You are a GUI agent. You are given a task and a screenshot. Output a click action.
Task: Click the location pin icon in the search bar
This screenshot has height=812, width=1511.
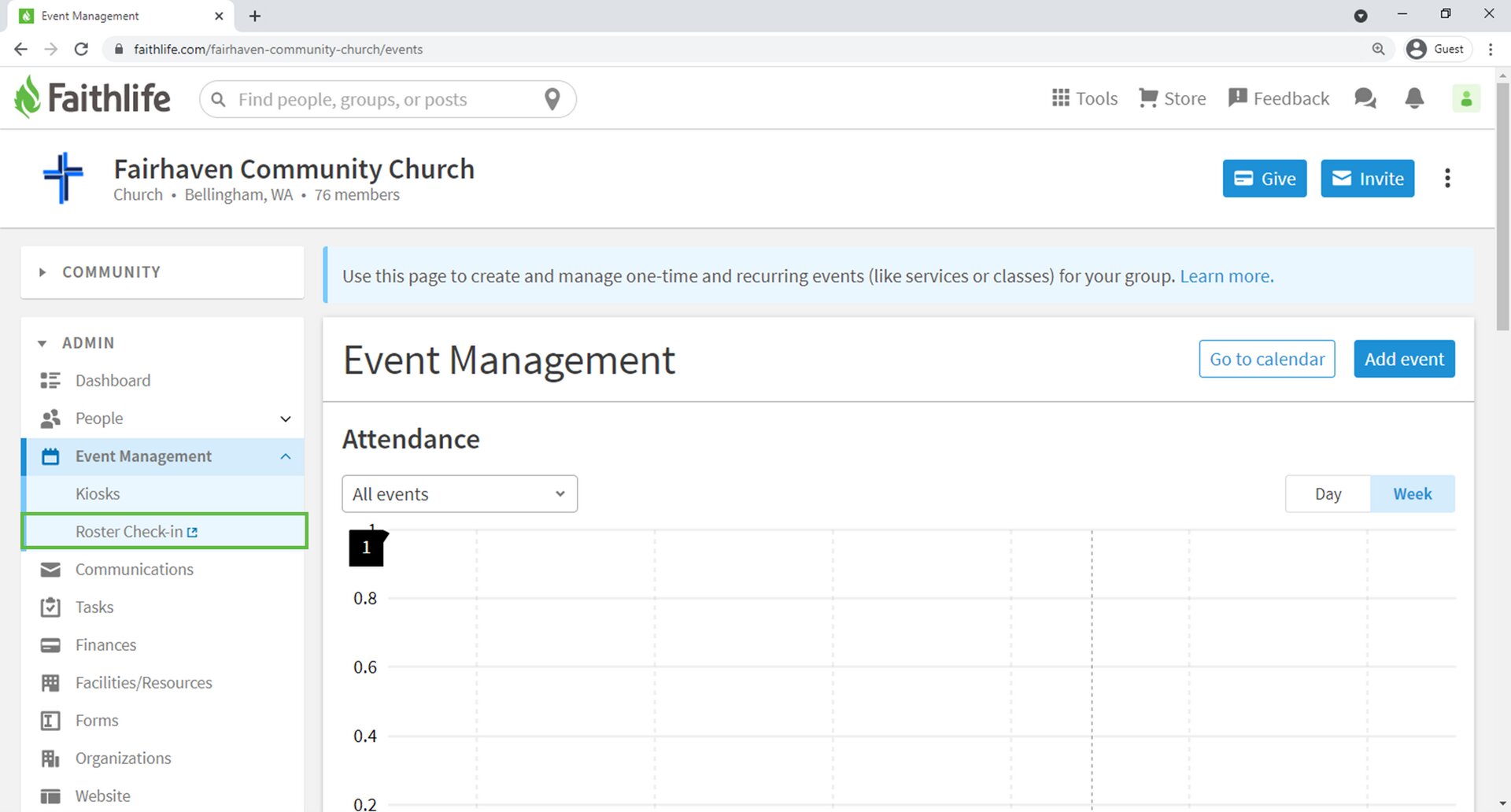pyautogui.click(x=552, y=99)
